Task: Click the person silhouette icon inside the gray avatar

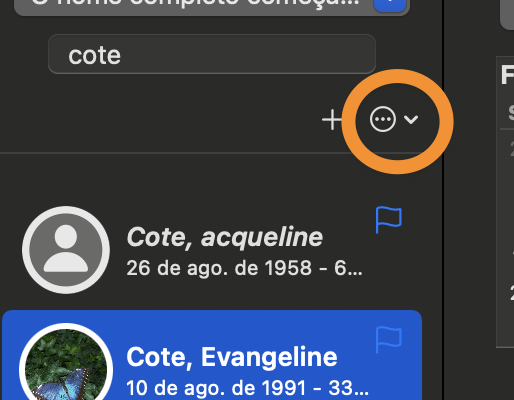Action: [x=66, y=248]
